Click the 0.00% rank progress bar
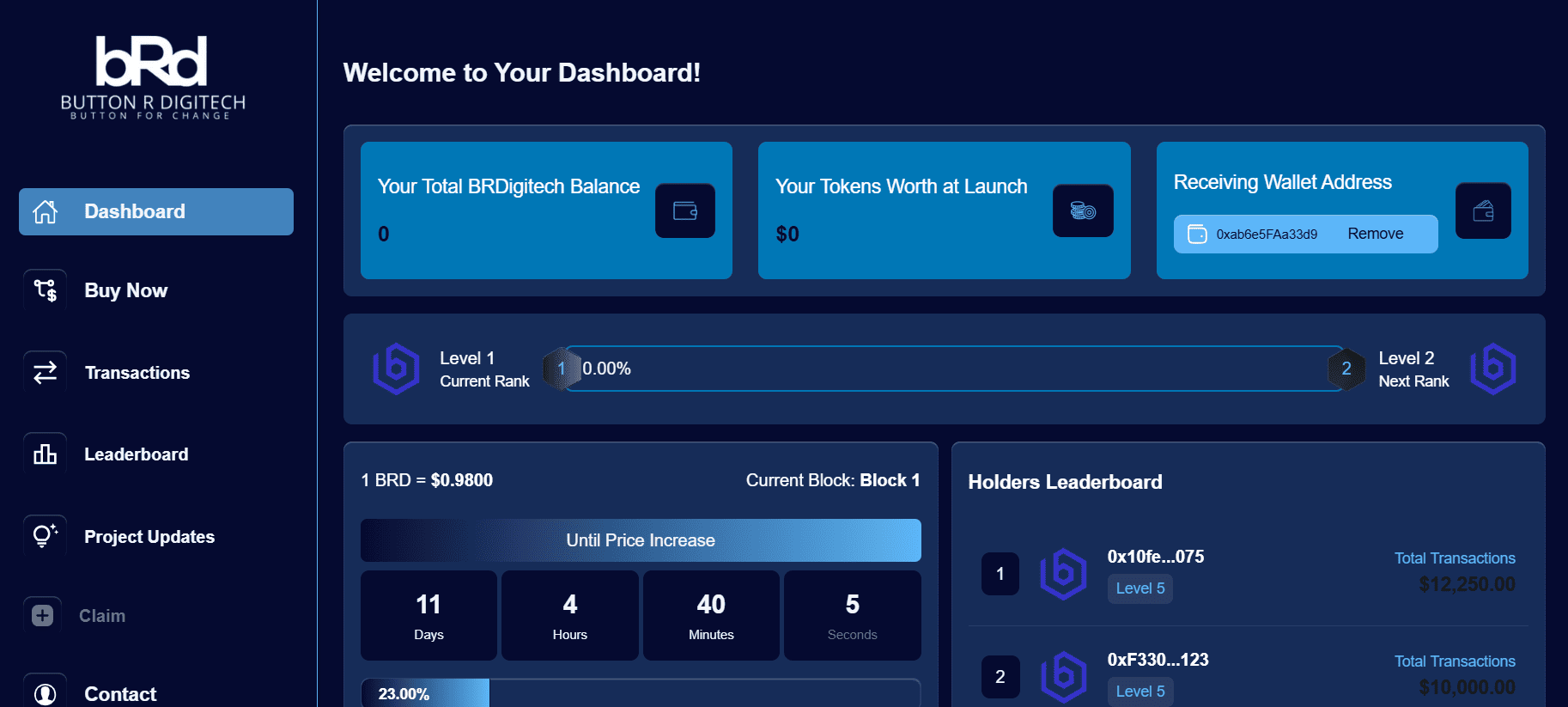This screenshot has height=707, width=1568. 953,369
